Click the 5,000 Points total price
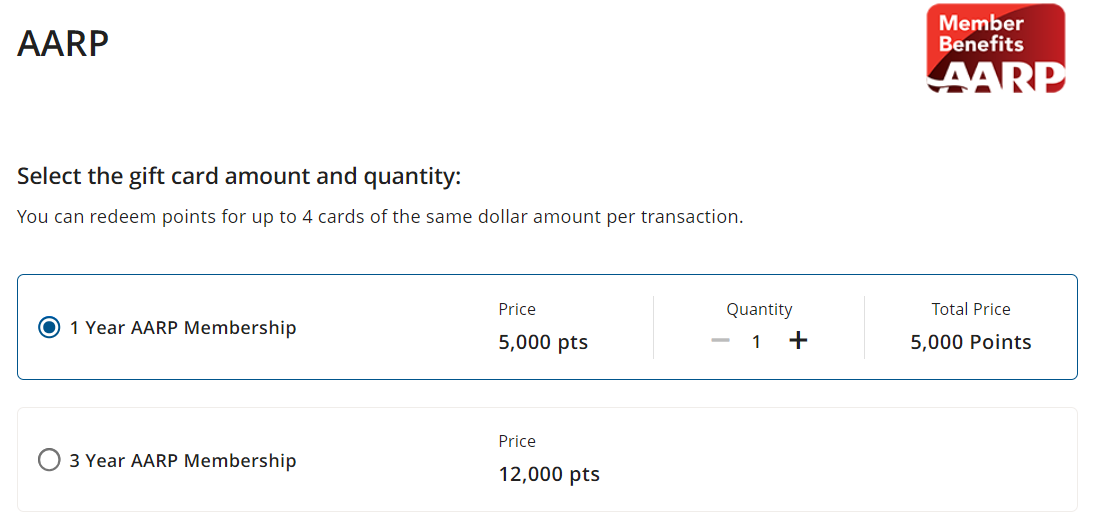Viewport: 1098px width, 516px height. [x=970, y=342]
